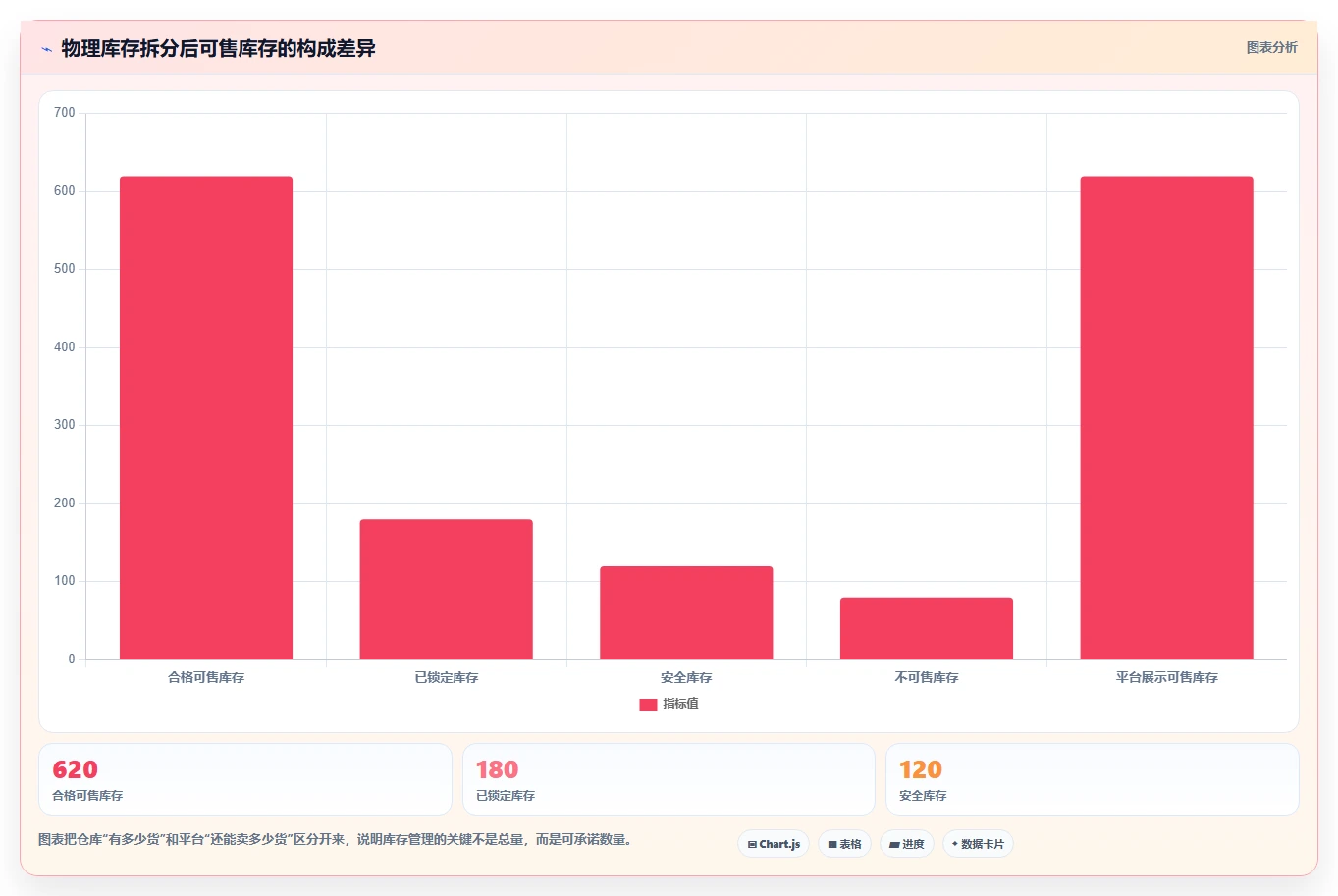Screen dimensions: 1338x896
Task: Click the y-axis value 500
Action: tap(65, 269)
